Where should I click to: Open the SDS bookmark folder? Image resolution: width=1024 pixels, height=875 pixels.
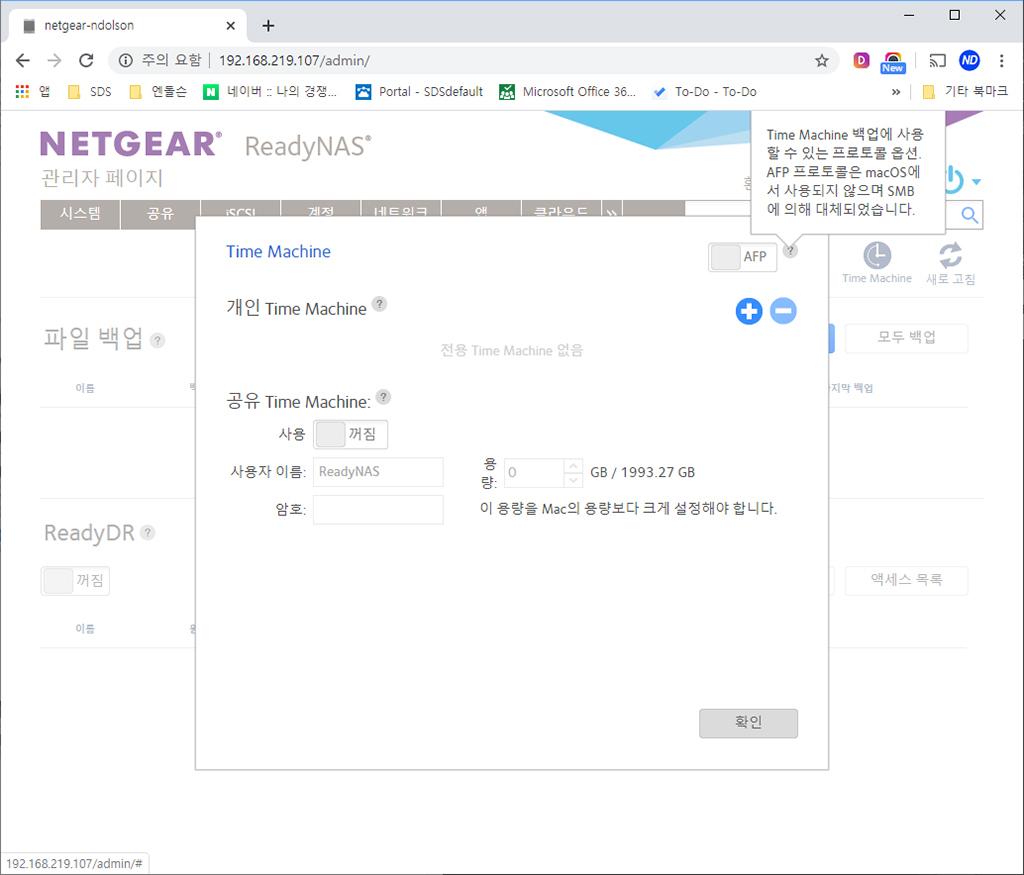[90, 91]
